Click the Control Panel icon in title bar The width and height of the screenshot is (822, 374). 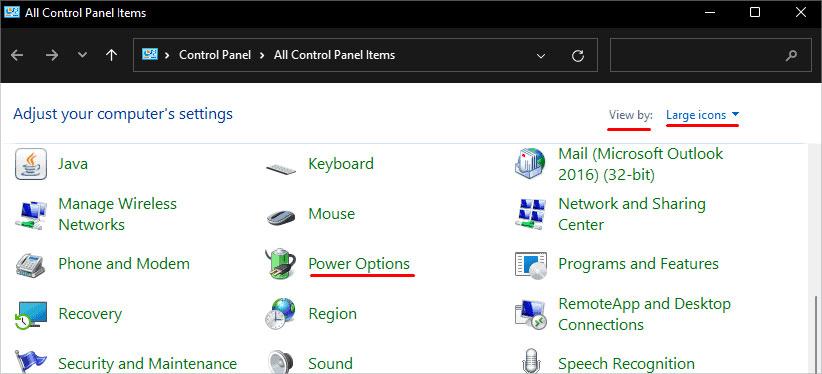[12, 13]
